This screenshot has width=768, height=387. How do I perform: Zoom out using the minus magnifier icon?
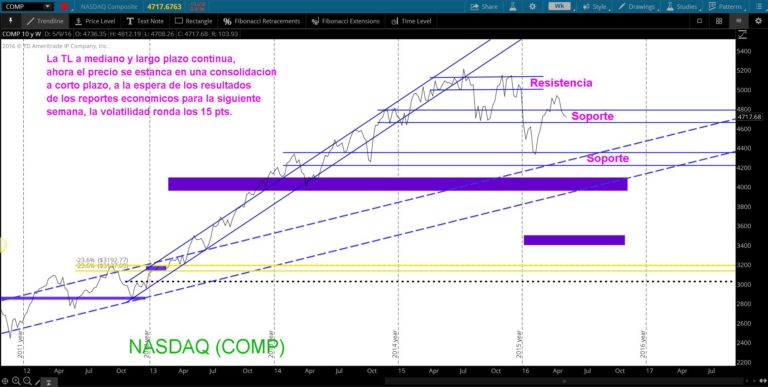coord(27,381)
